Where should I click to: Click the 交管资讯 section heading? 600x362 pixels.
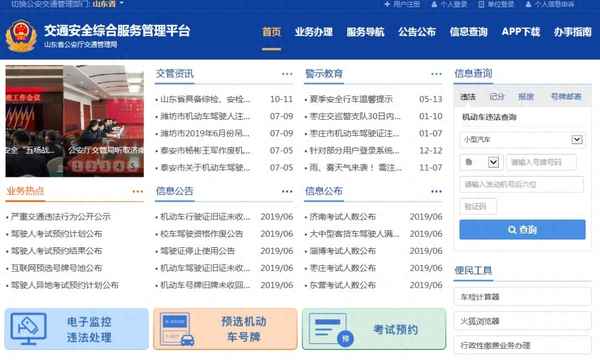174,73
